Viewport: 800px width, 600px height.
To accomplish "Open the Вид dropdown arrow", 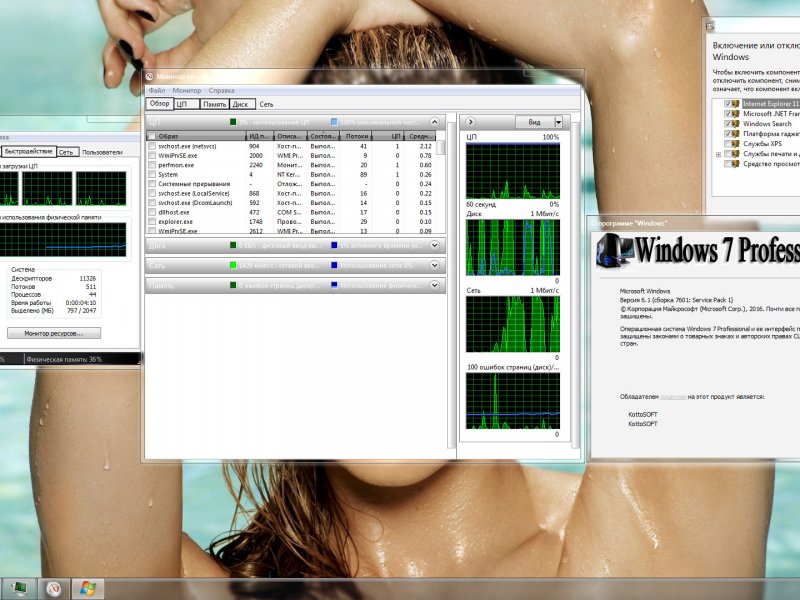I will tap(558, 122).
